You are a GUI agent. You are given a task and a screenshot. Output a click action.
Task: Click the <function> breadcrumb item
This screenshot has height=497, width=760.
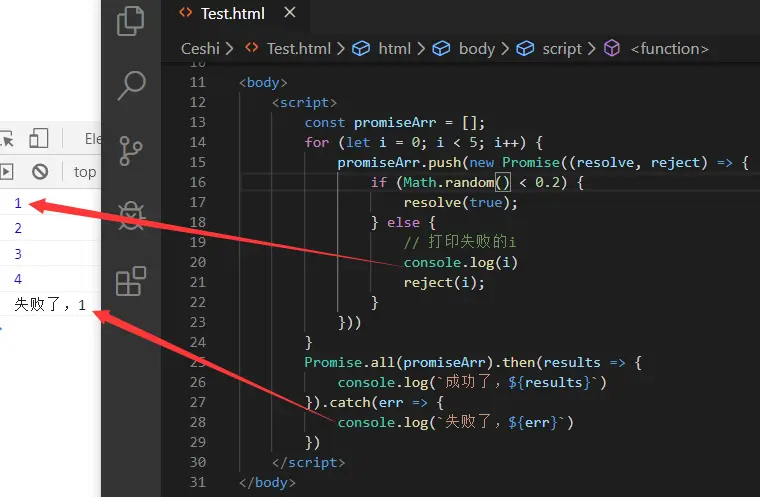(x=669, y=48)
